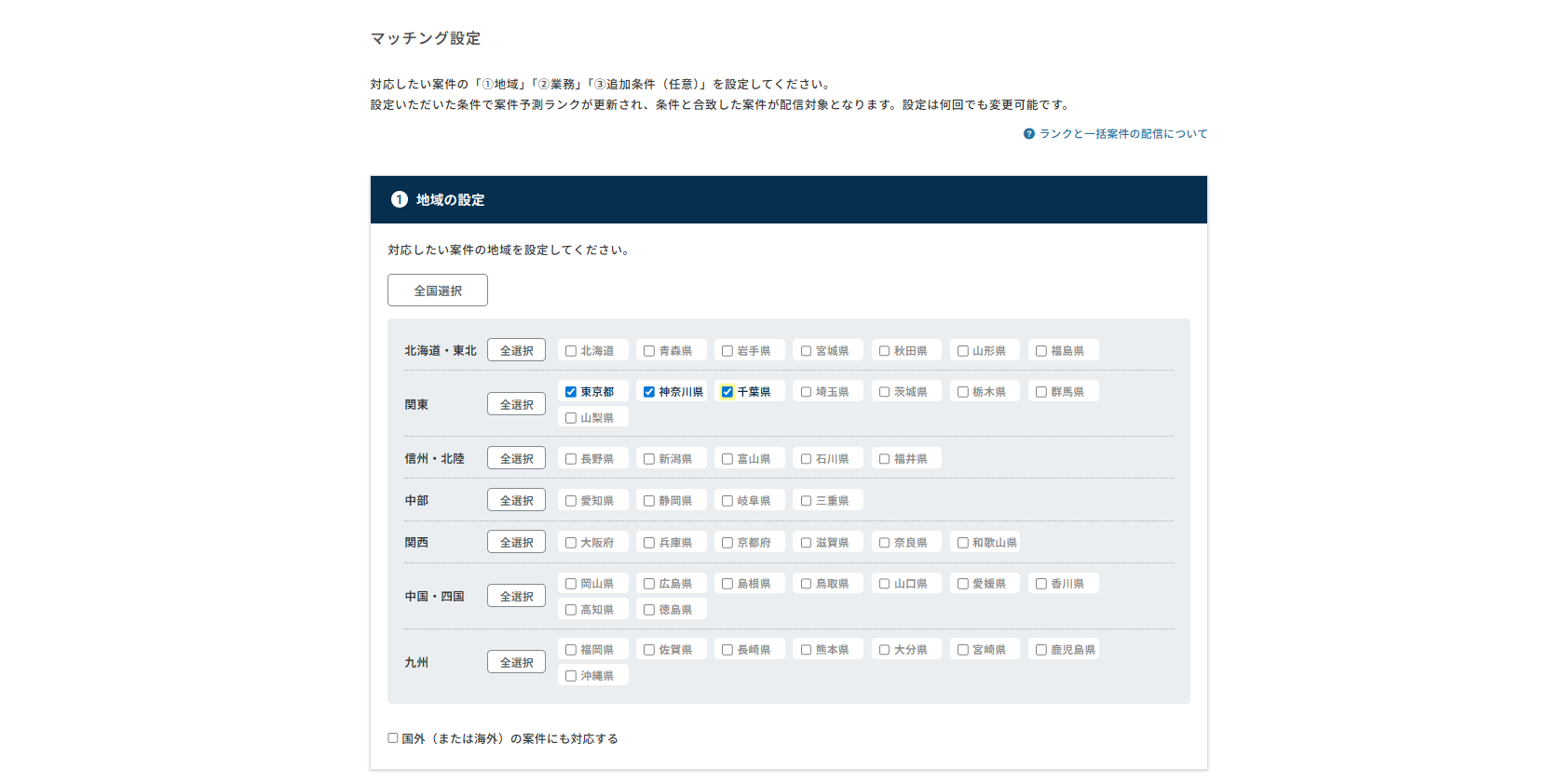Uncheck 神奈川県 checkbox
Viewport: 1563px width, 784px height.
(649, 392)
